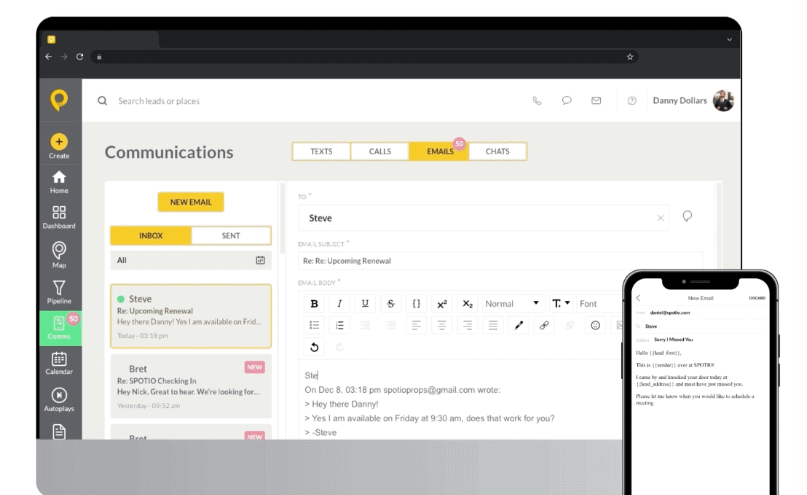
Task: Open Steve's Upcoming Renewal email
Action: tap(191, 316)
